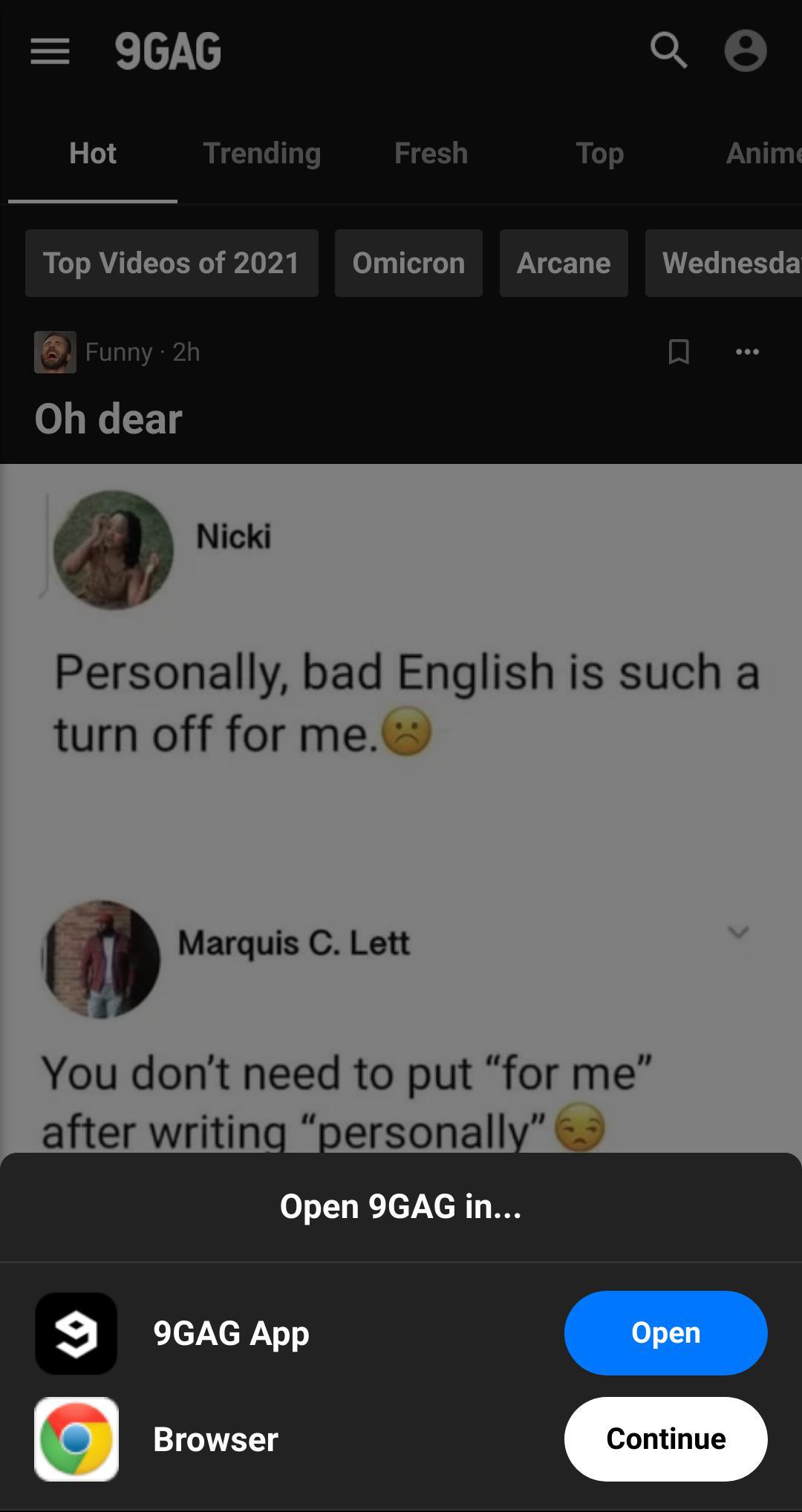Open the Anime tab
Viewport: 802px width, 1512px height.
coord(763,153)
